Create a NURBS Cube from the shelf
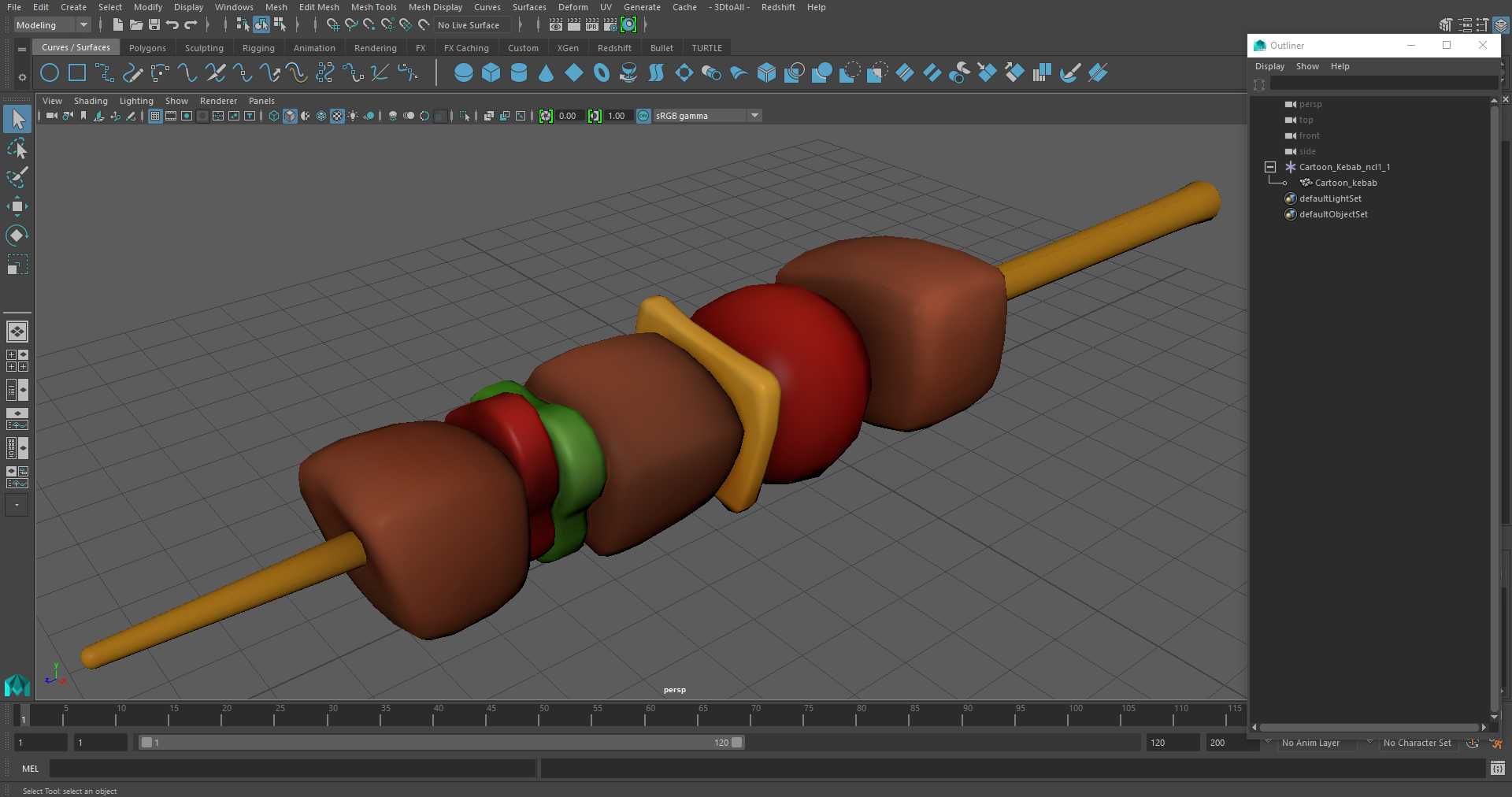 [491, 73]
